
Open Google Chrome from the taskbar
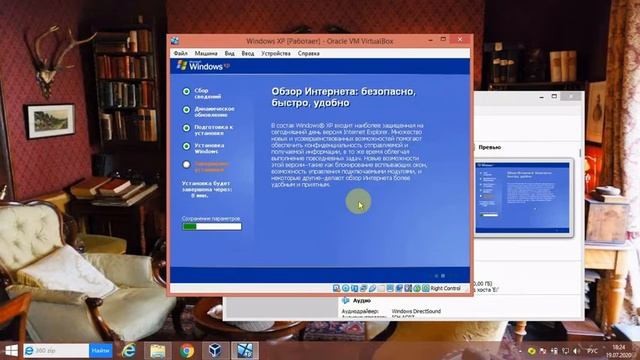click(187, 351)
